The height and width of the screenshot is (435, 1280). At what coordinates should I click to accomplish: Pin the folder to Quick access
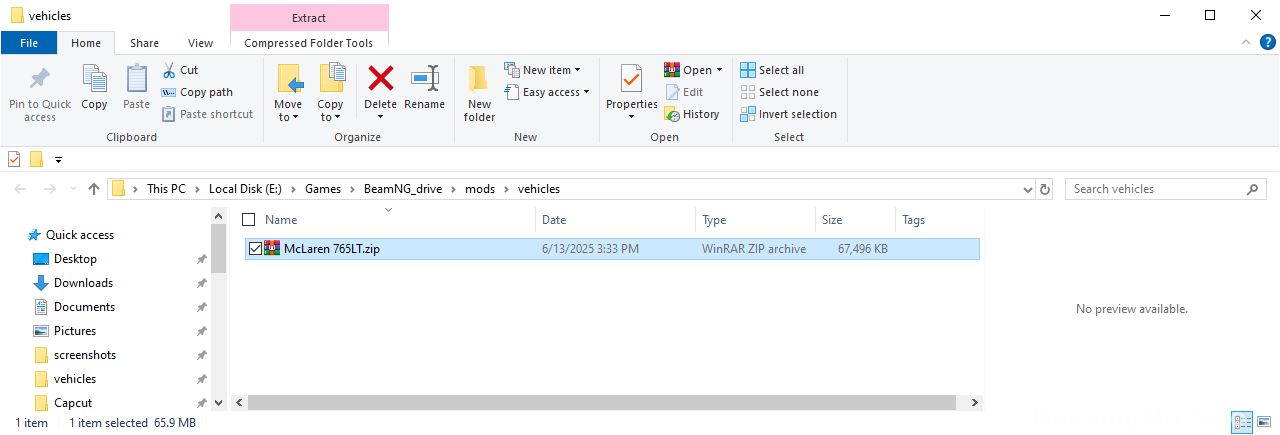(x=40, y=95)
